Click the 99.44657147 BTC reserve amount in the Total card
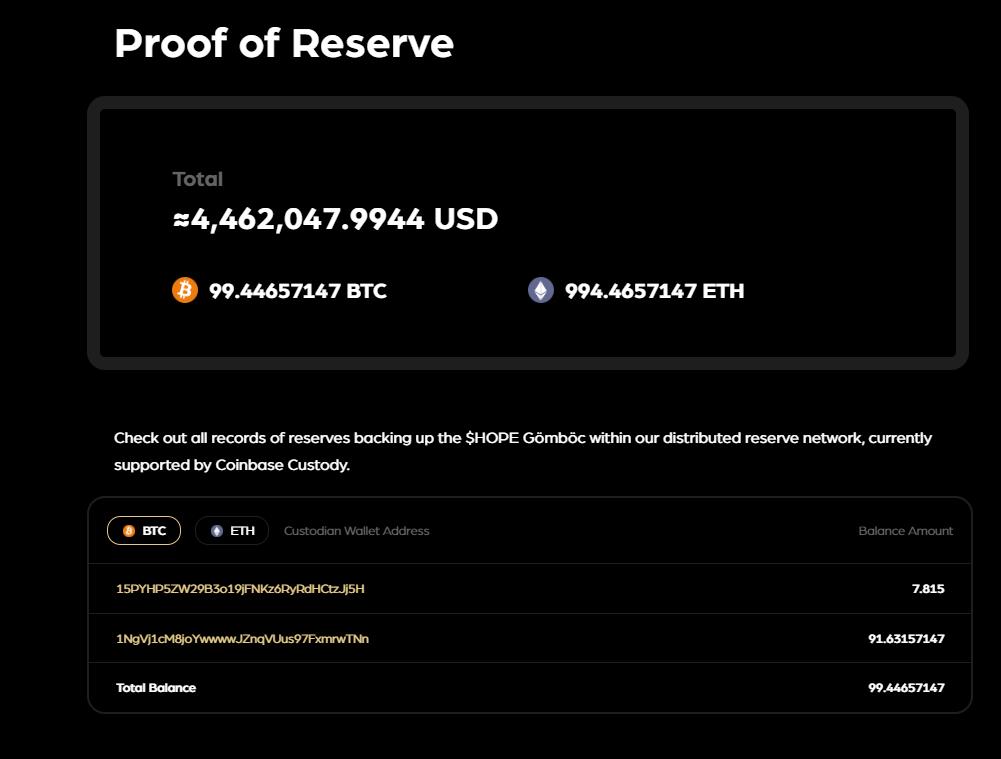The height and width of the screenshot is (759, 1001). point(298,291)
